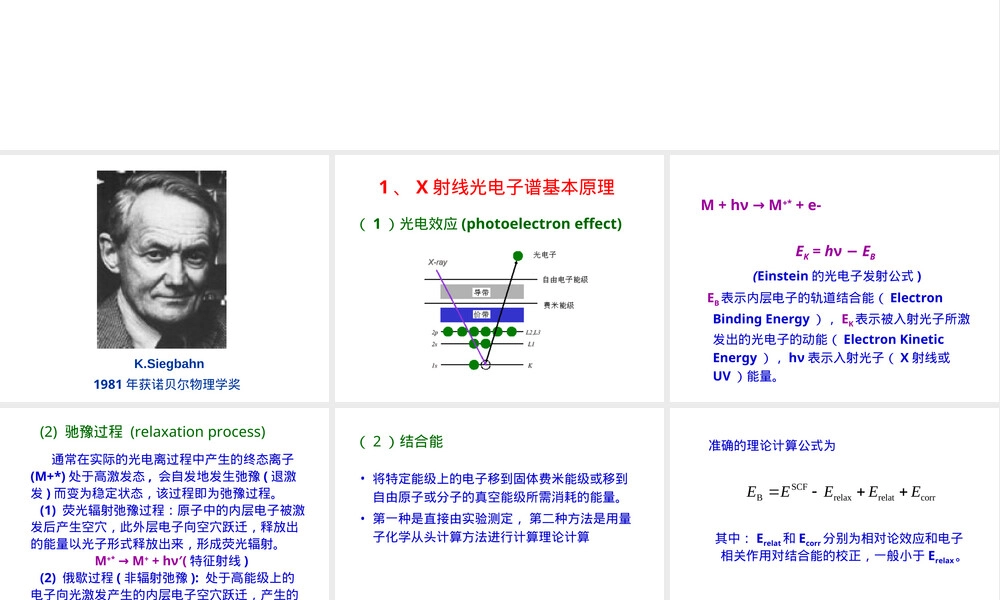The width and height of the screenshot is (1000, 600).
Task: Click the line '通常在实际的光电离过程中产生的终态离子'
Action: tap(173, 460)
